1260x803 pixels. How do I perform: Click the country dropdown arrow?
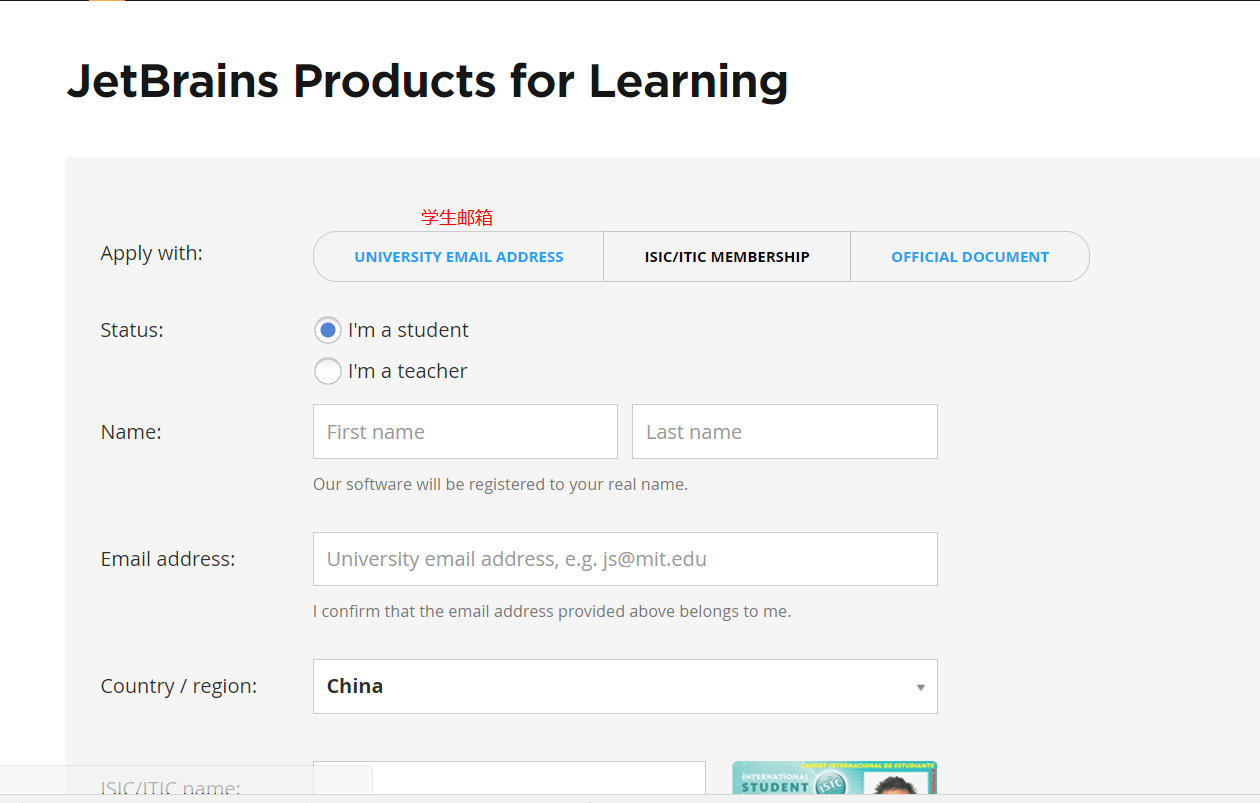click(x=920, y=687)
